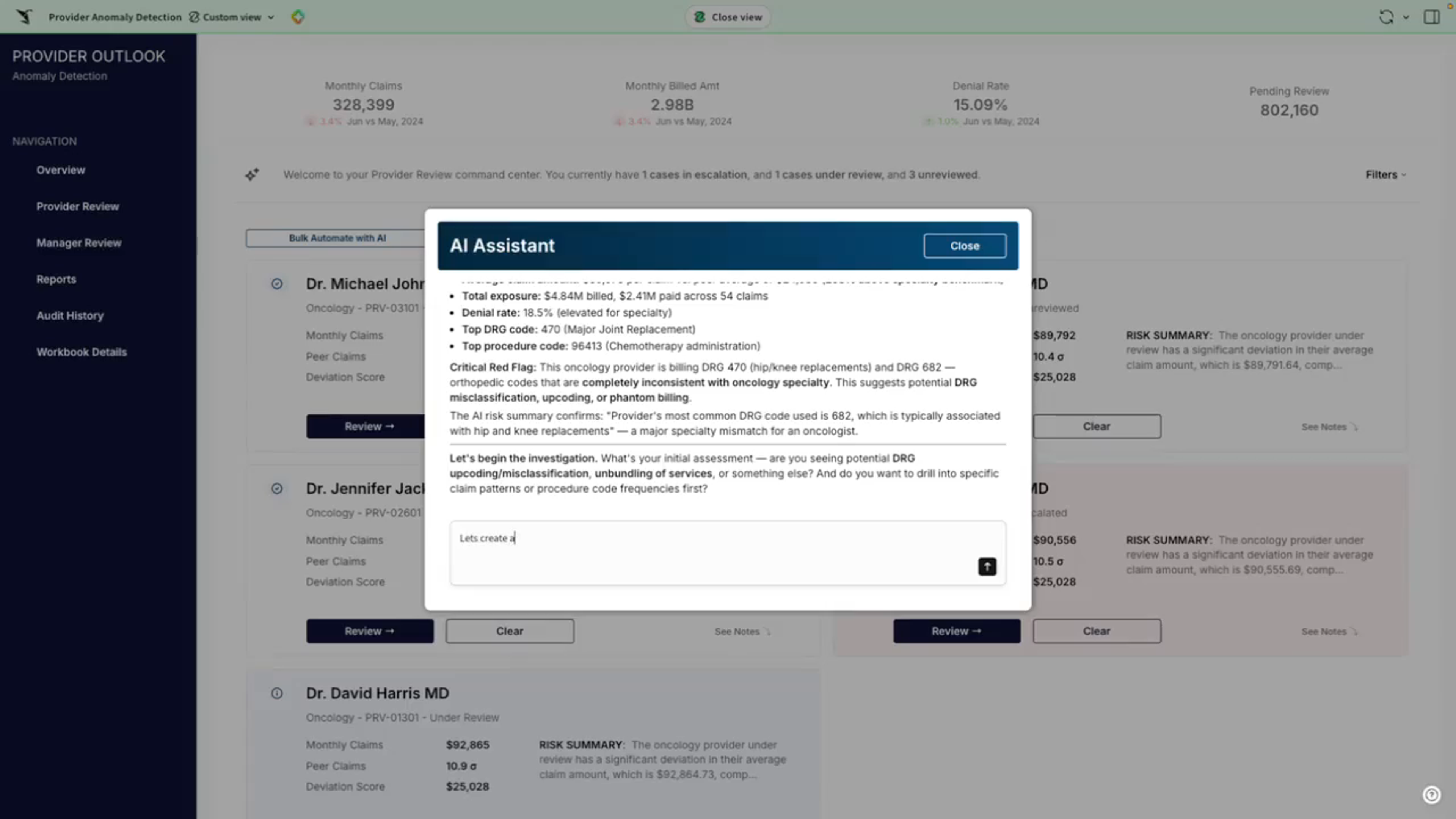The width and height of the screenshot is (1456, 819).
Task: Click the help icon at bottom right
Action: pos(1431,795)
